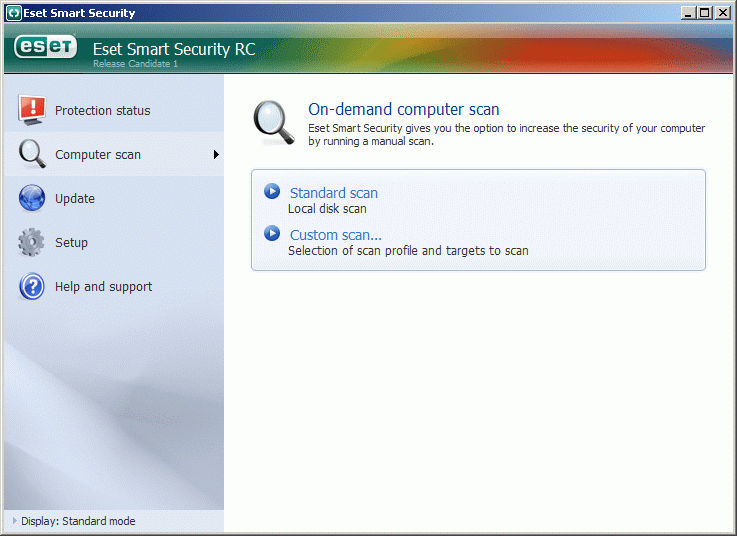Viewport: 737px width, 536px height.
Task: Open the Setup menu item
Action: (x=71, y=242)
